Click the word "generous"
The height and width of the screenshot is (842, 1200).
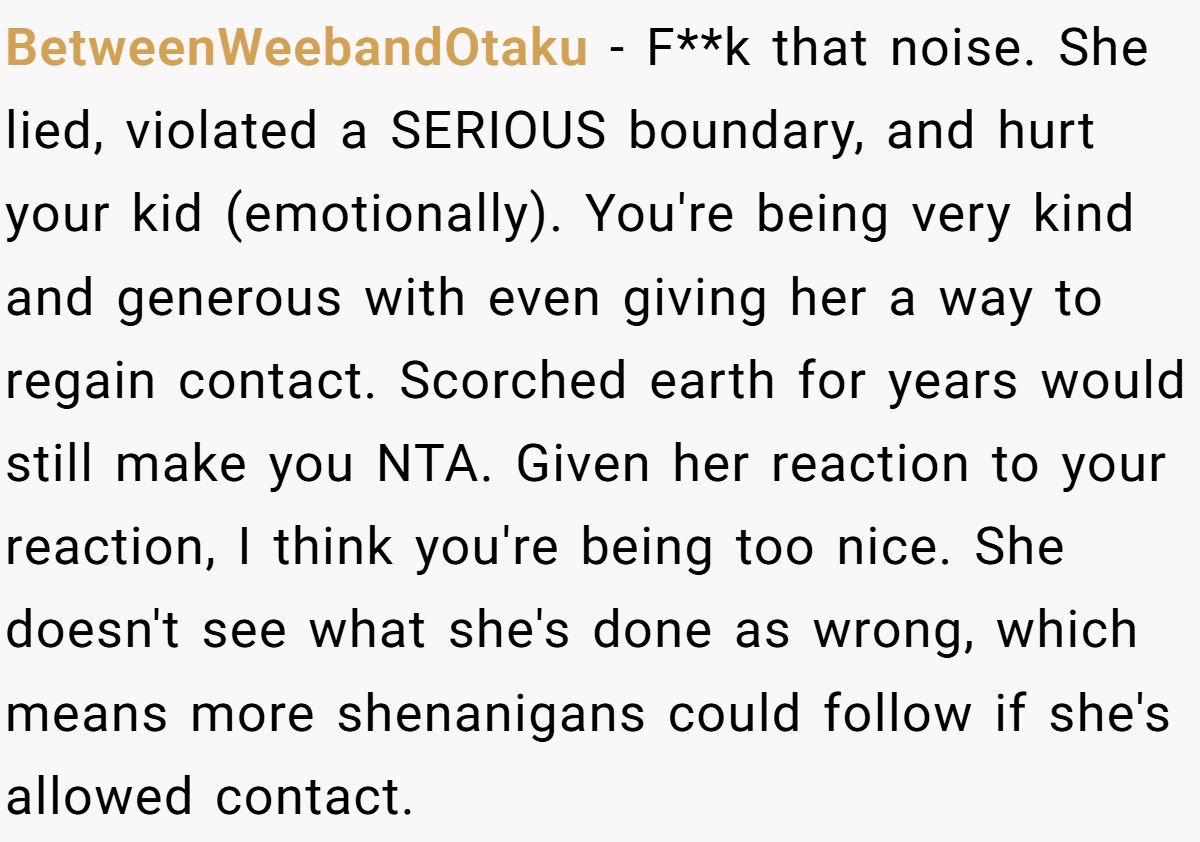coord(230,299)
